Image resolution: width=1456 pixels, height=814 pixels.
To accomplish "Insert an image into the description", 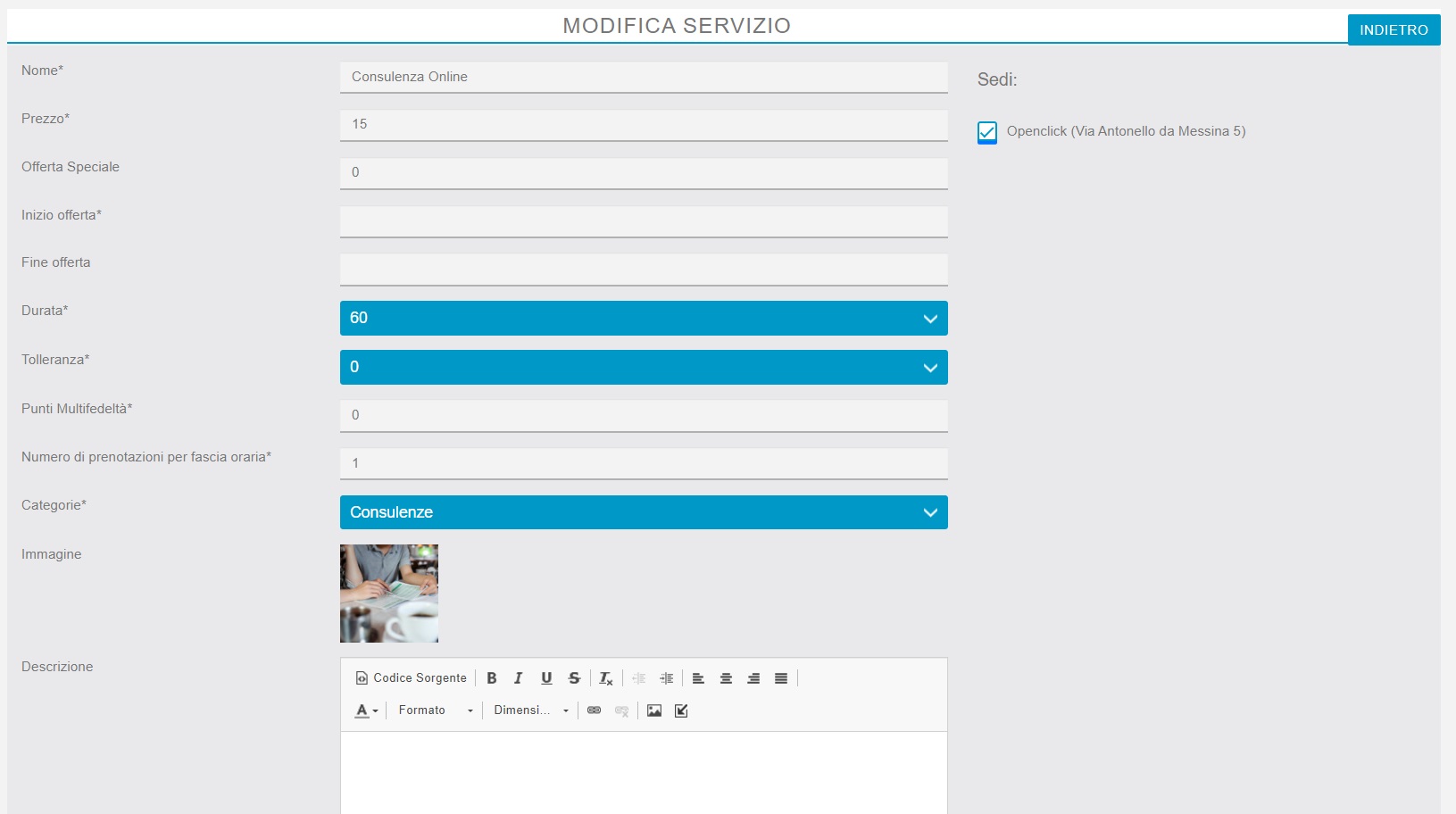I will (654, 710).
